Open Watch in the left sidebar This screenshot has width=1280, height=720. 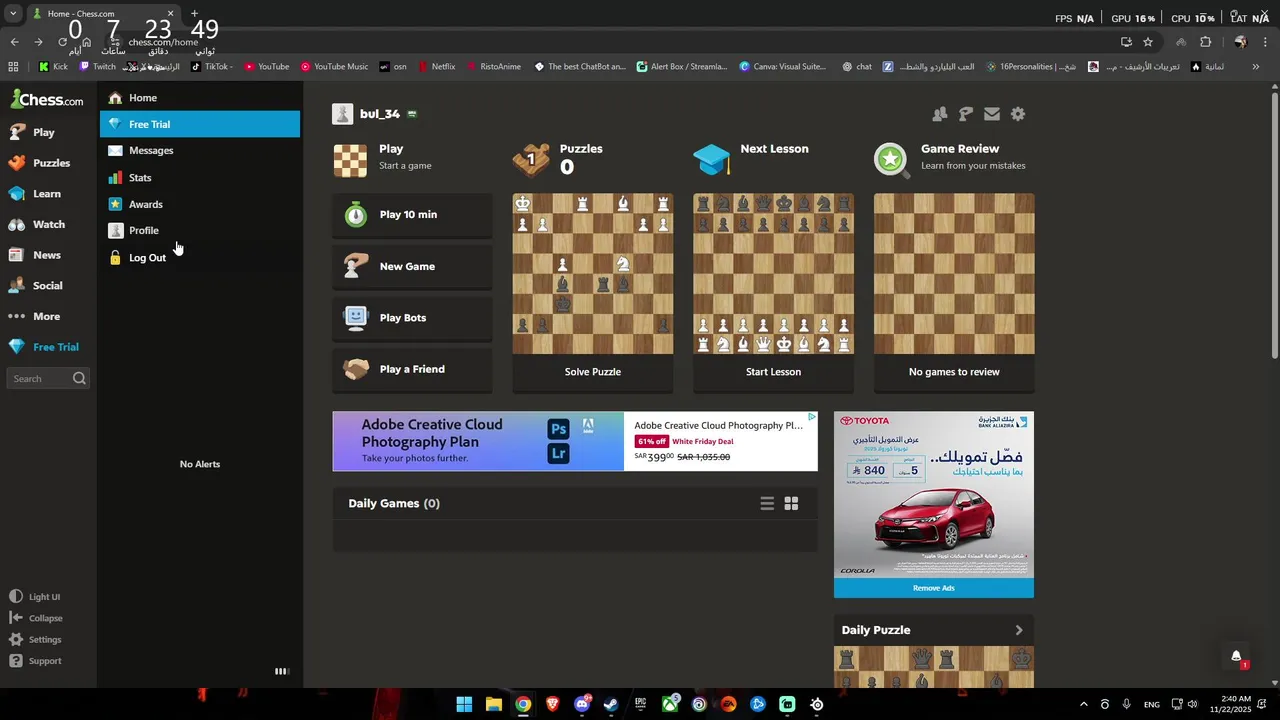37,224
